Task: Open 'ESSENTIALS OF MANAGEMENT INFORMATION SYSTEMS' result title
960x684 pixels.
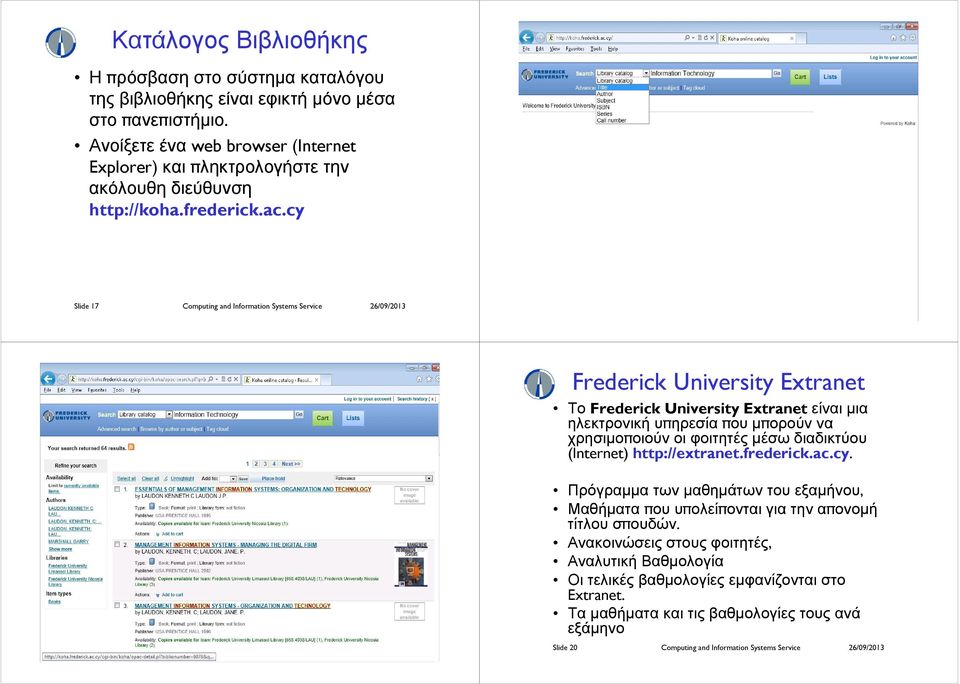Action: pyautogui.click(x=253, y=489)
